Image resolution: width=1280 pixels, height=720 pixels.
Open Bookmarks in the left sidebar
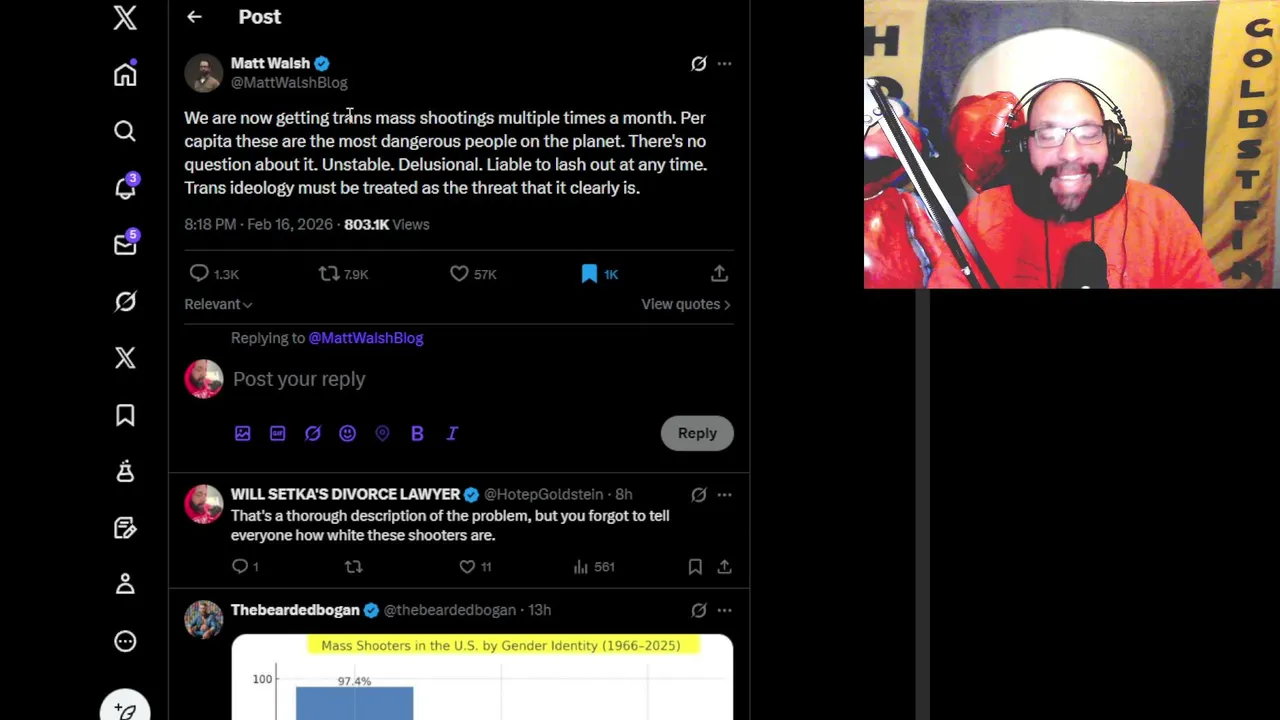[x=125, y=415]
